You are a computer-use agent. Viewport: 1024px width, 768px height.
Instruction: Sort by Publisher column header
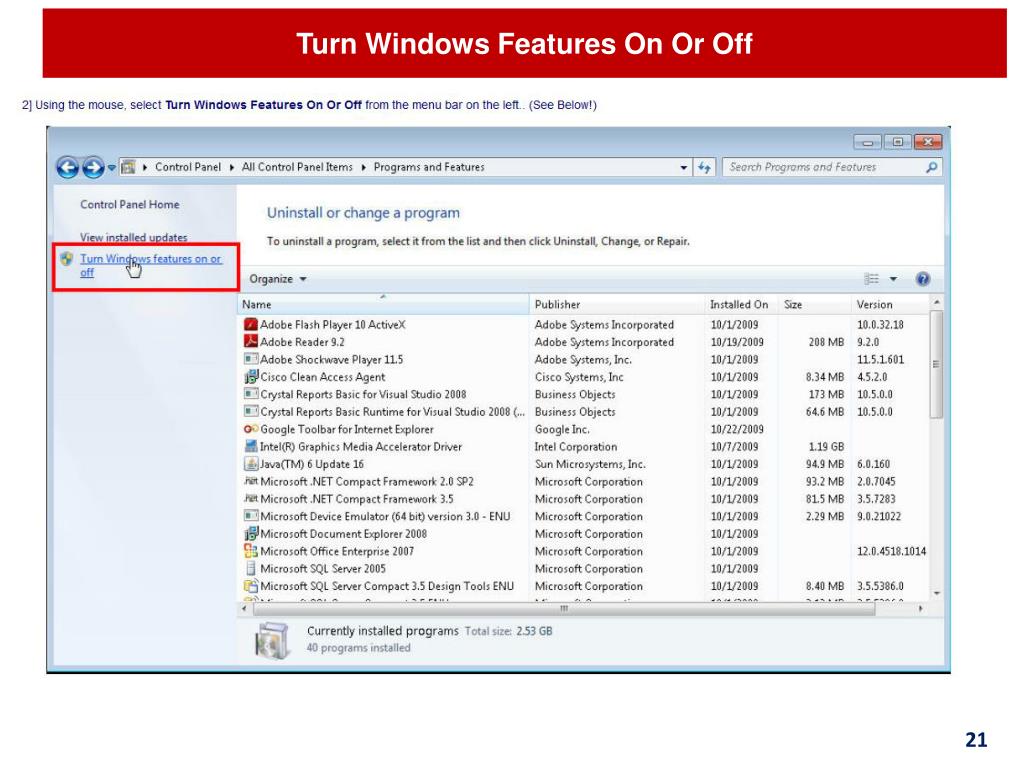point(616,304)
